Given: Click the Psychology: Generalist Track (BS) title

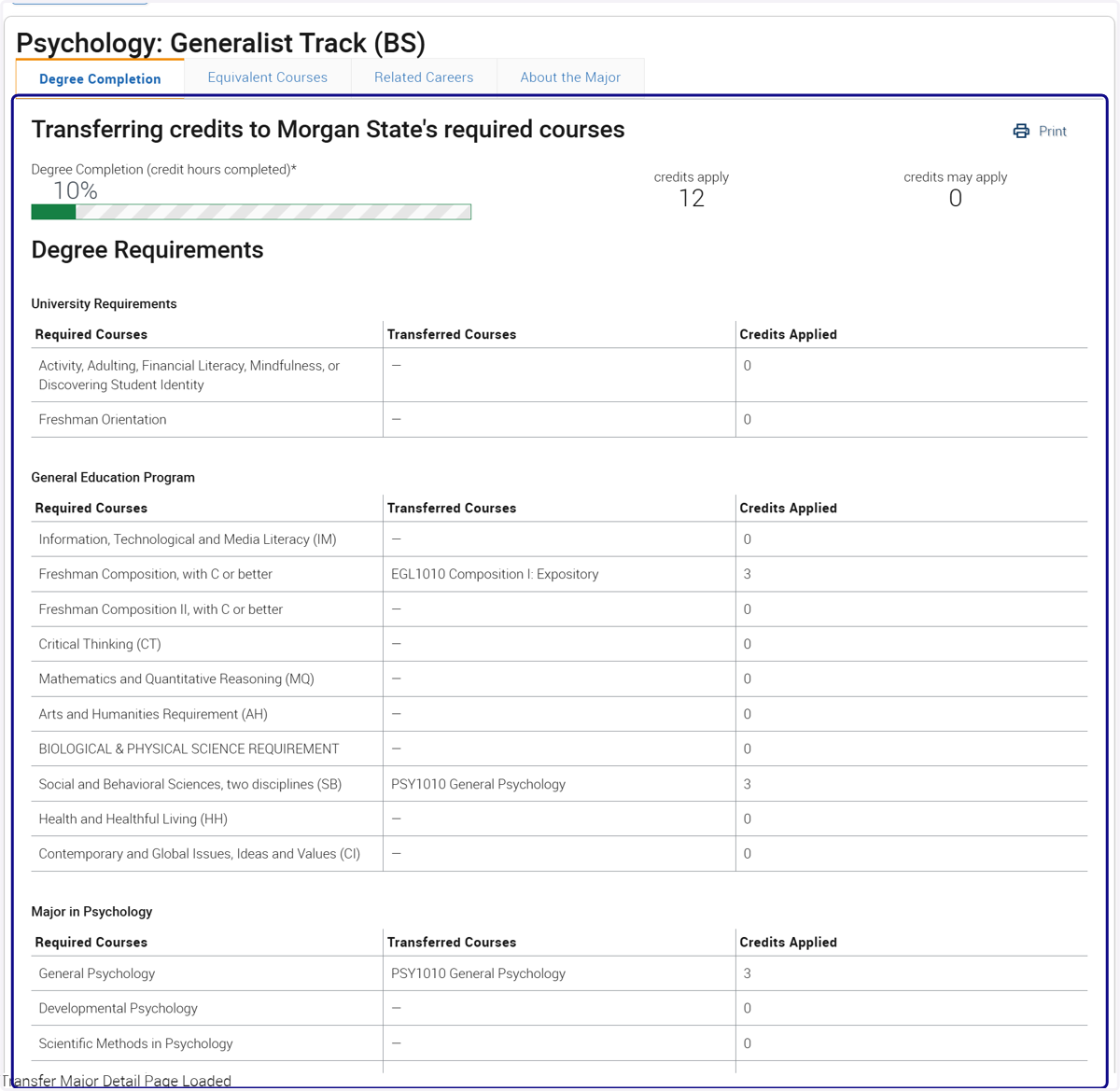Looking at the screenshot, I should pyautogui.click(x=221, y=43).
